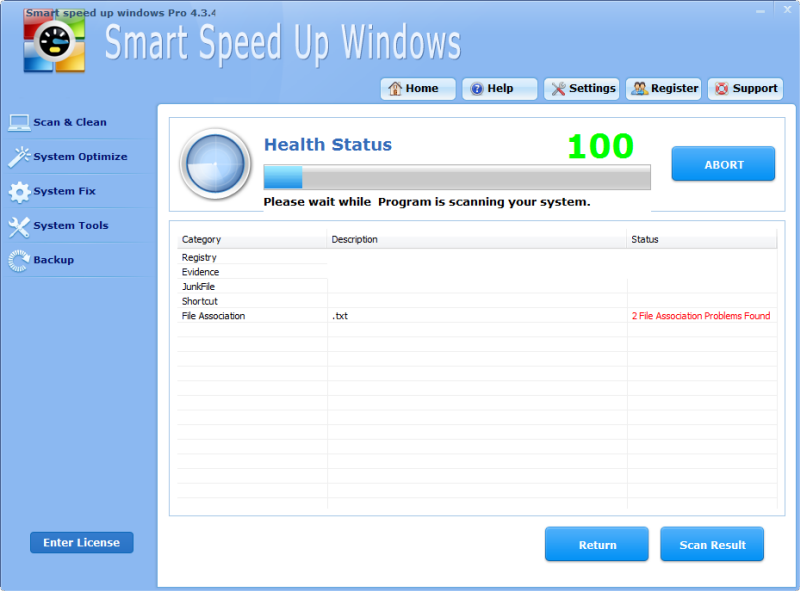Switch to the Home screen
The width and height of the screenshot is (800, 591).
pos(418,88)
